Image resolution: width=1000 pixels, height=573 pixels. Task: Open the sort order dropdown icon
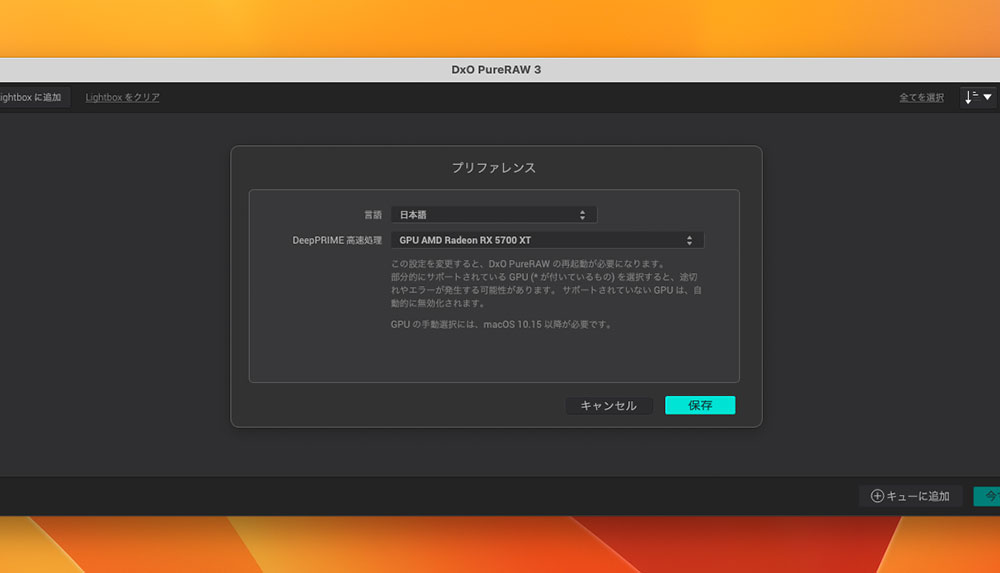pos(978,98)
